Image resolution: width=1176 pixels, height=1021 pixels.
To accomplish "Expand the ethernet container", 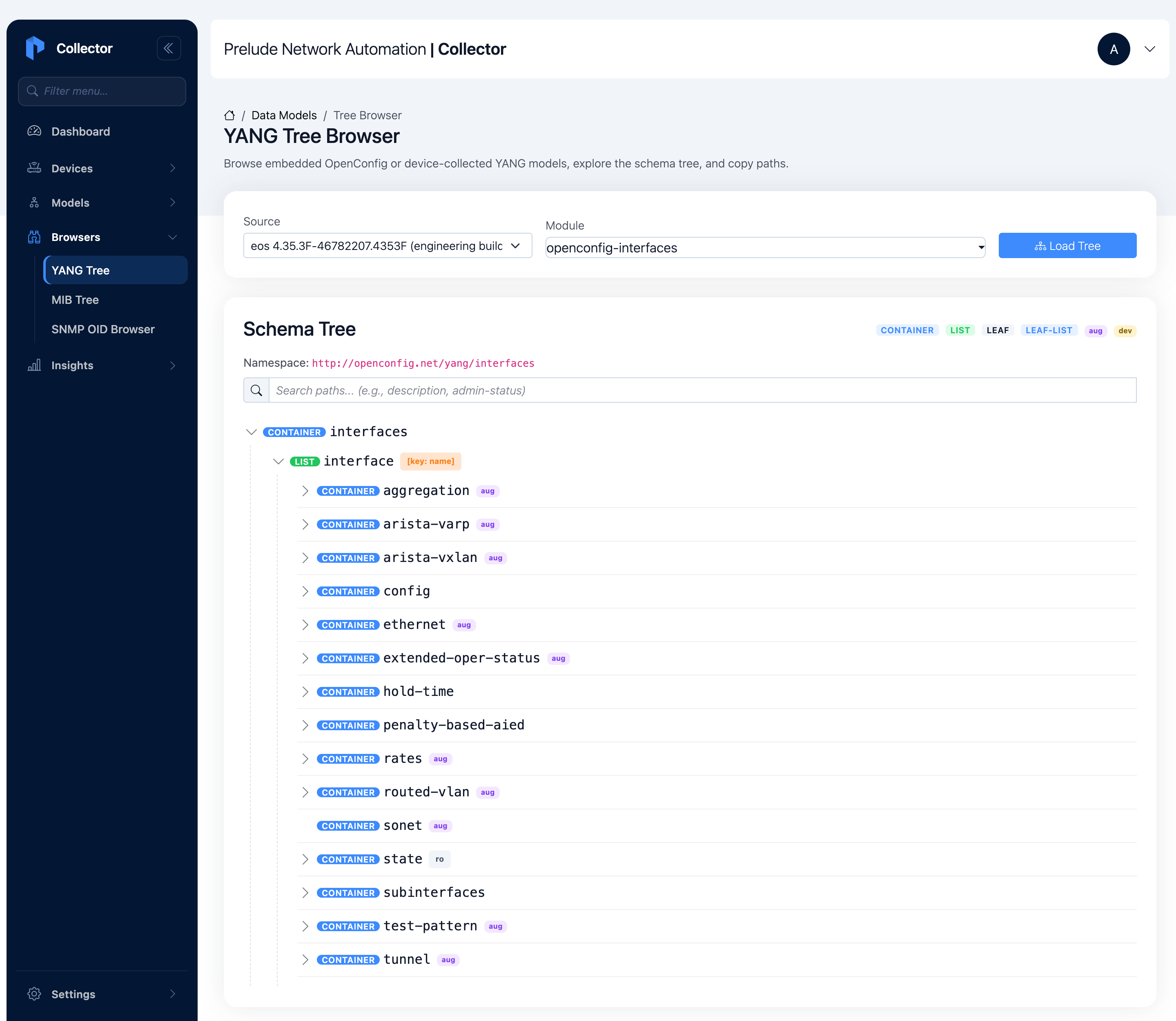I will tap(305, 625).
